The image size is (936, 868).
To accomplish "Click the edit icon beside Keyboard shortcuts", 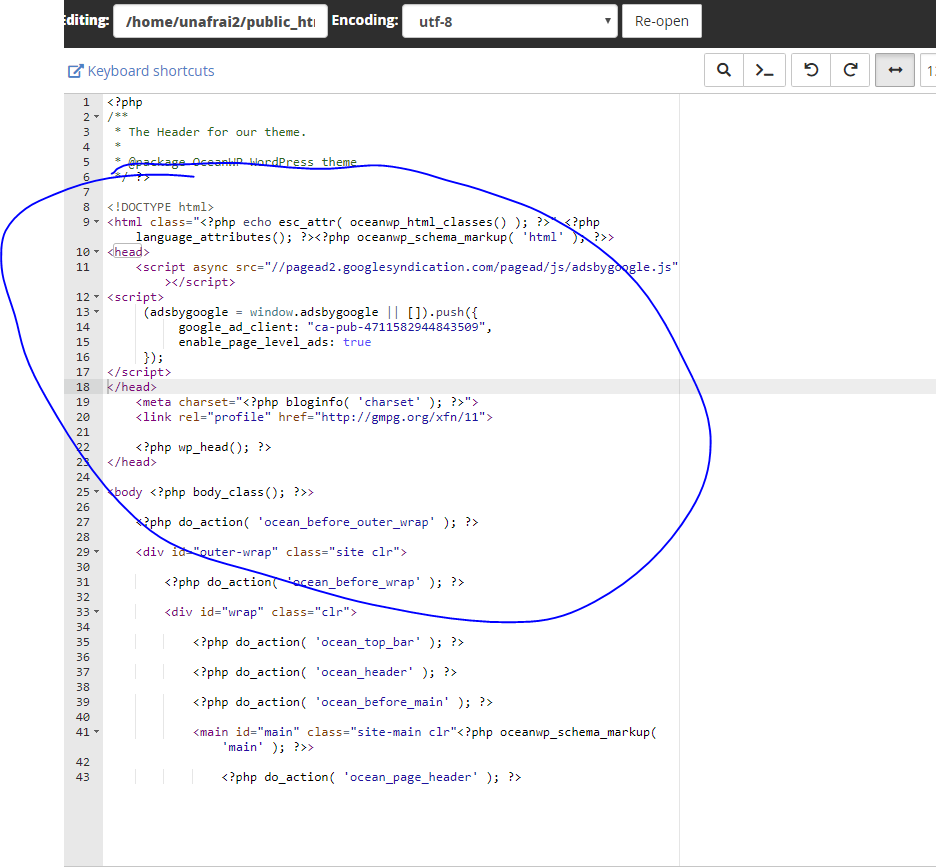I will [x=75, y=70].
